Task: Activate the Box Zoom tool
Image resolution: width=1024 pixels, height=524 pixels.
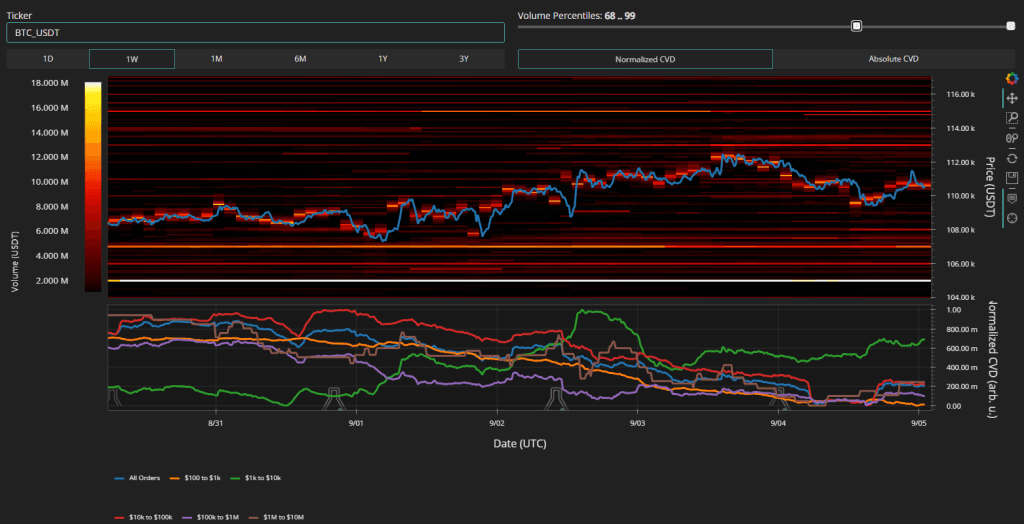Action: click(x=1012, y=118)
